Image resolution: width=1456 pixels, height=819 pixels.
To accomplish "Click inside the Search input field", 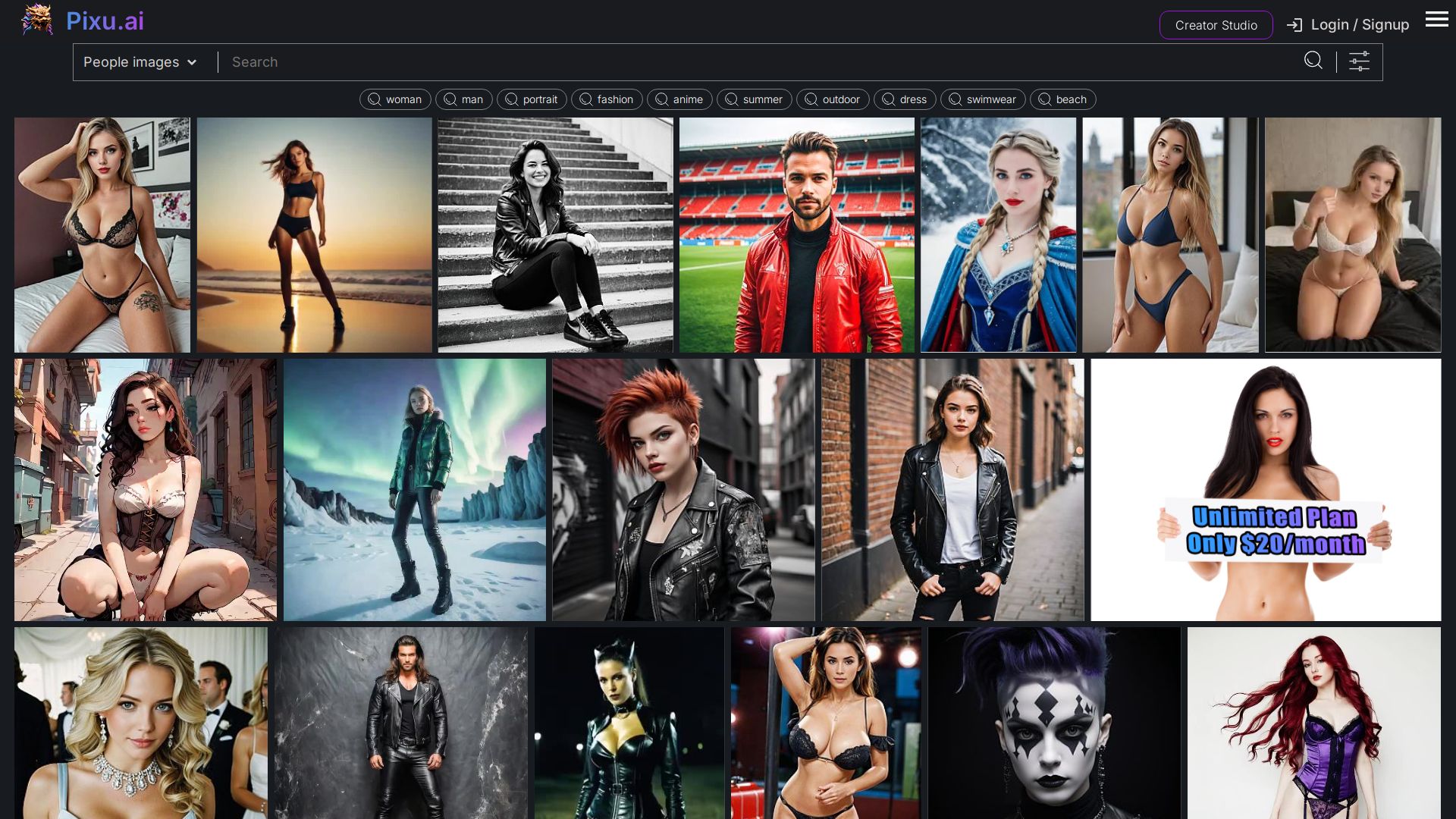I will [758, 62].
